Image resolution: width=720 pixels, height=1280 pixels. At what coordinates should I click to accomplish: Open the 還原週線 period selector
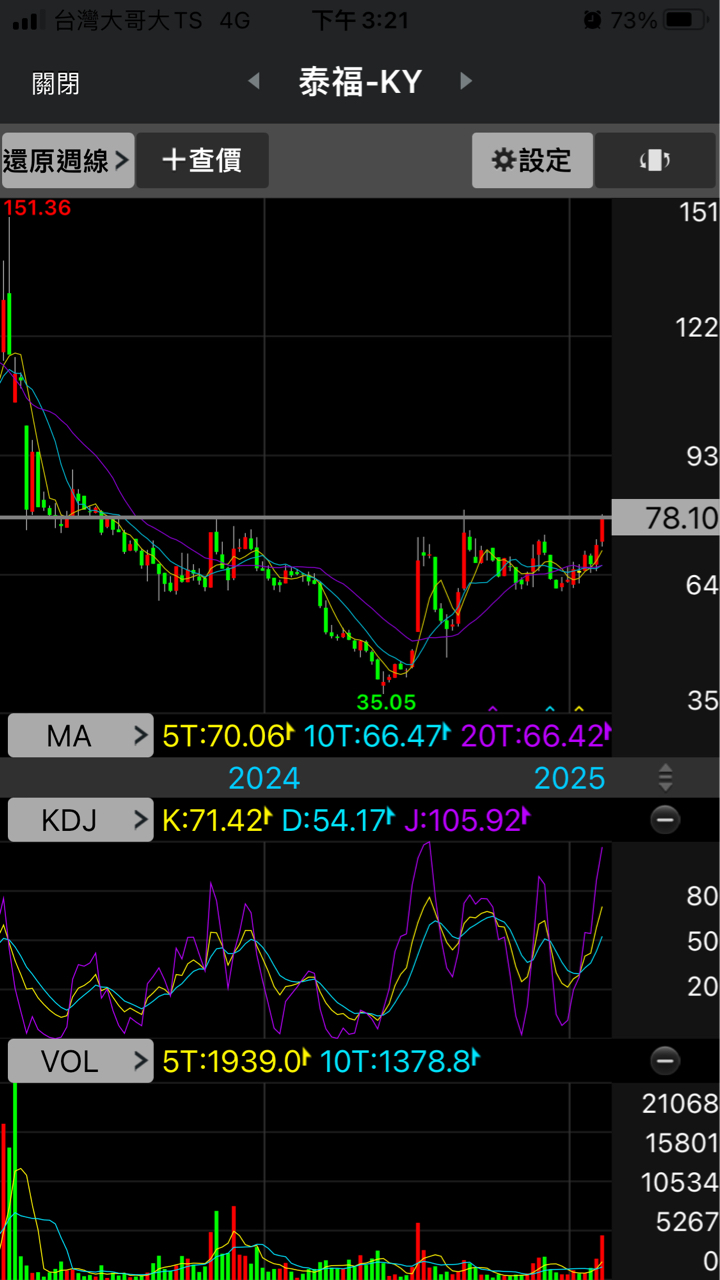[68, 160]
